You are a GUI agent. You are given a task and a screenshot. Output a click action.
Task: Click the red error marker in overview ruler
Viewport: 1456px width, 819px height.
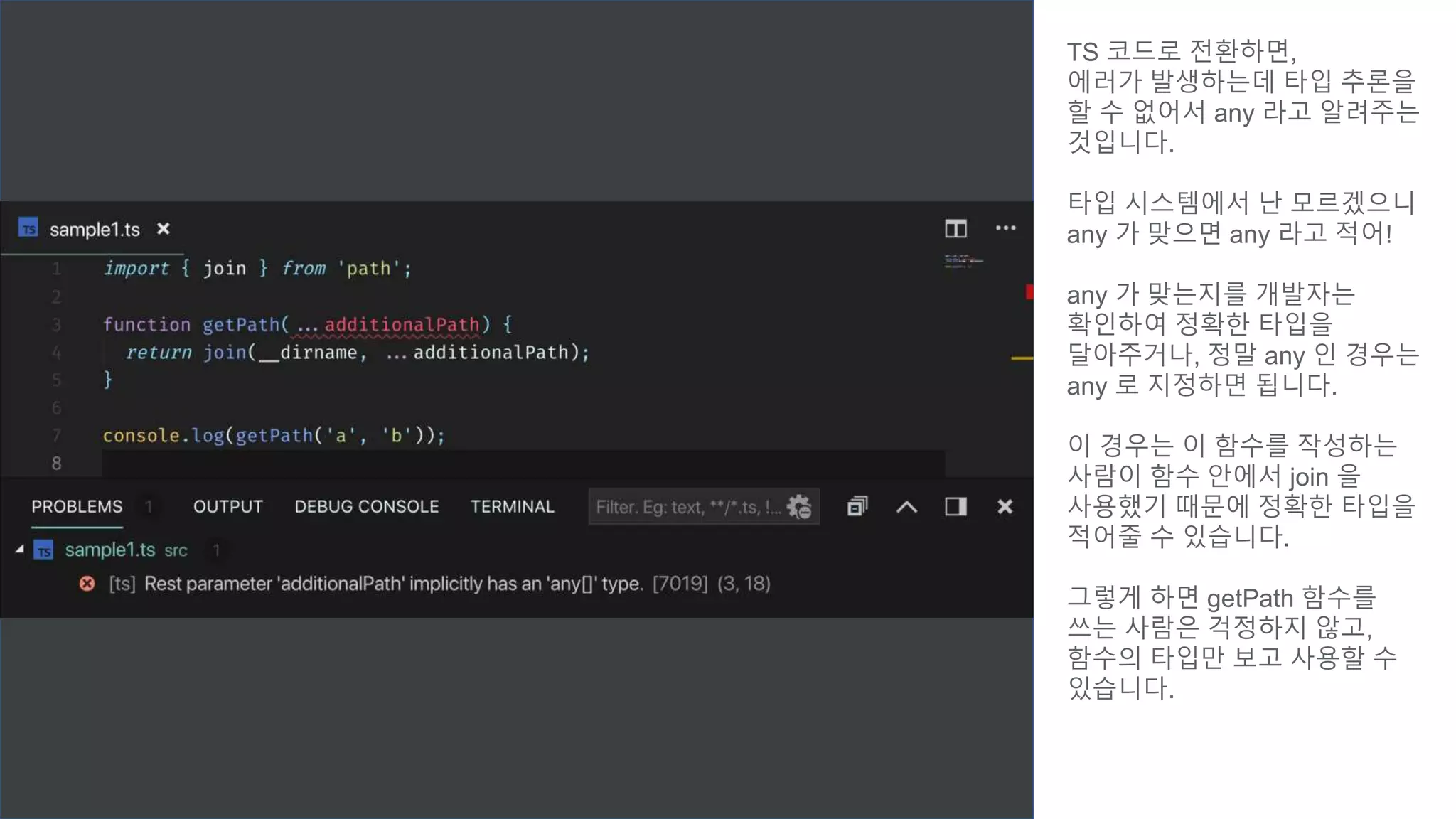1029,291
